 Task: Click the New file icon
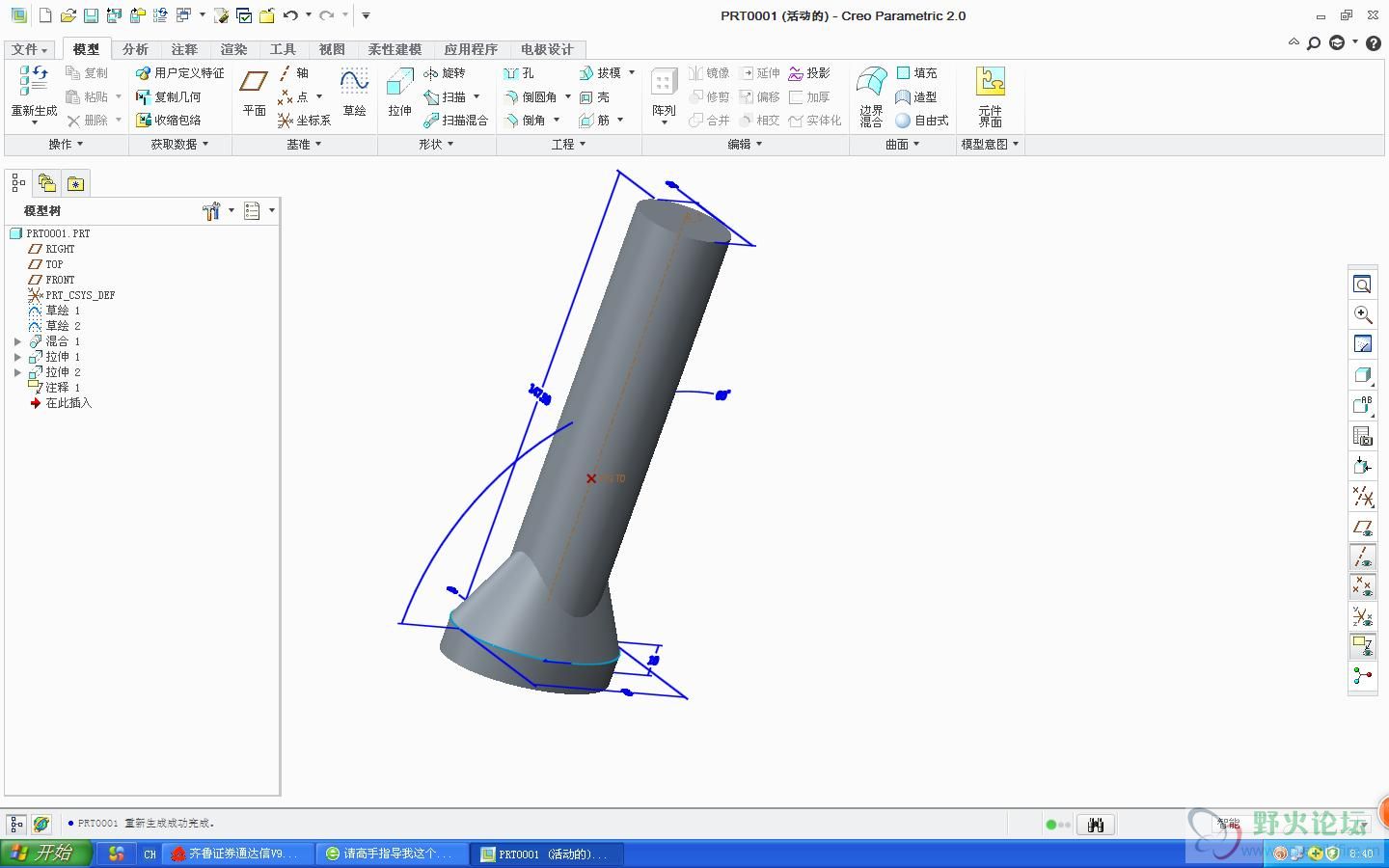44,15
